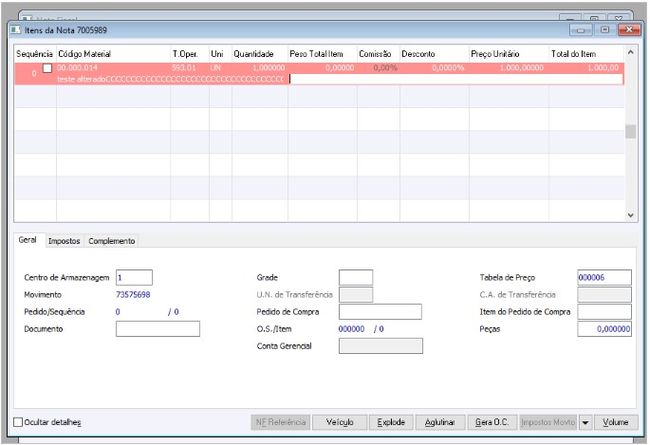Click the grid vertical scrollbar thumb
Viewport: 650px width, 445px height.
click(x=631, y=131)
